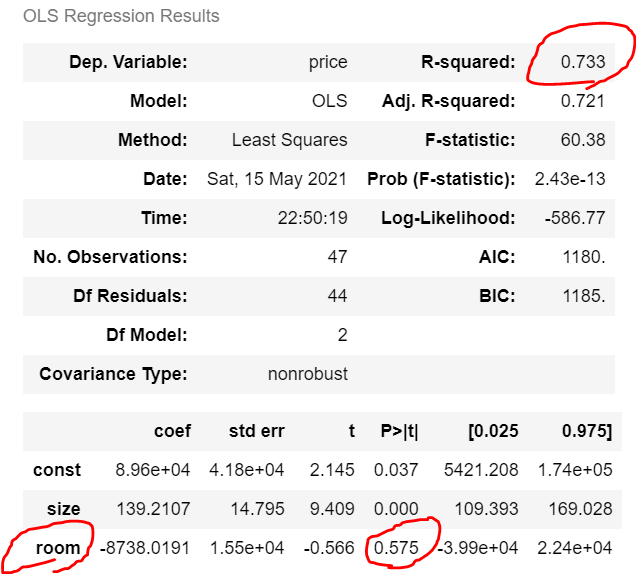The height and width of the screenshot is (574, 636).
Task: Select the const row label
Action: pos(57,470)
